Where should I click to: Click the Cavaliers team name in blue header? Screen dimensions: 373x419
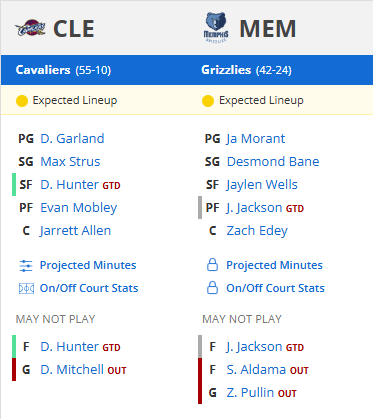(x=43, y=70)
